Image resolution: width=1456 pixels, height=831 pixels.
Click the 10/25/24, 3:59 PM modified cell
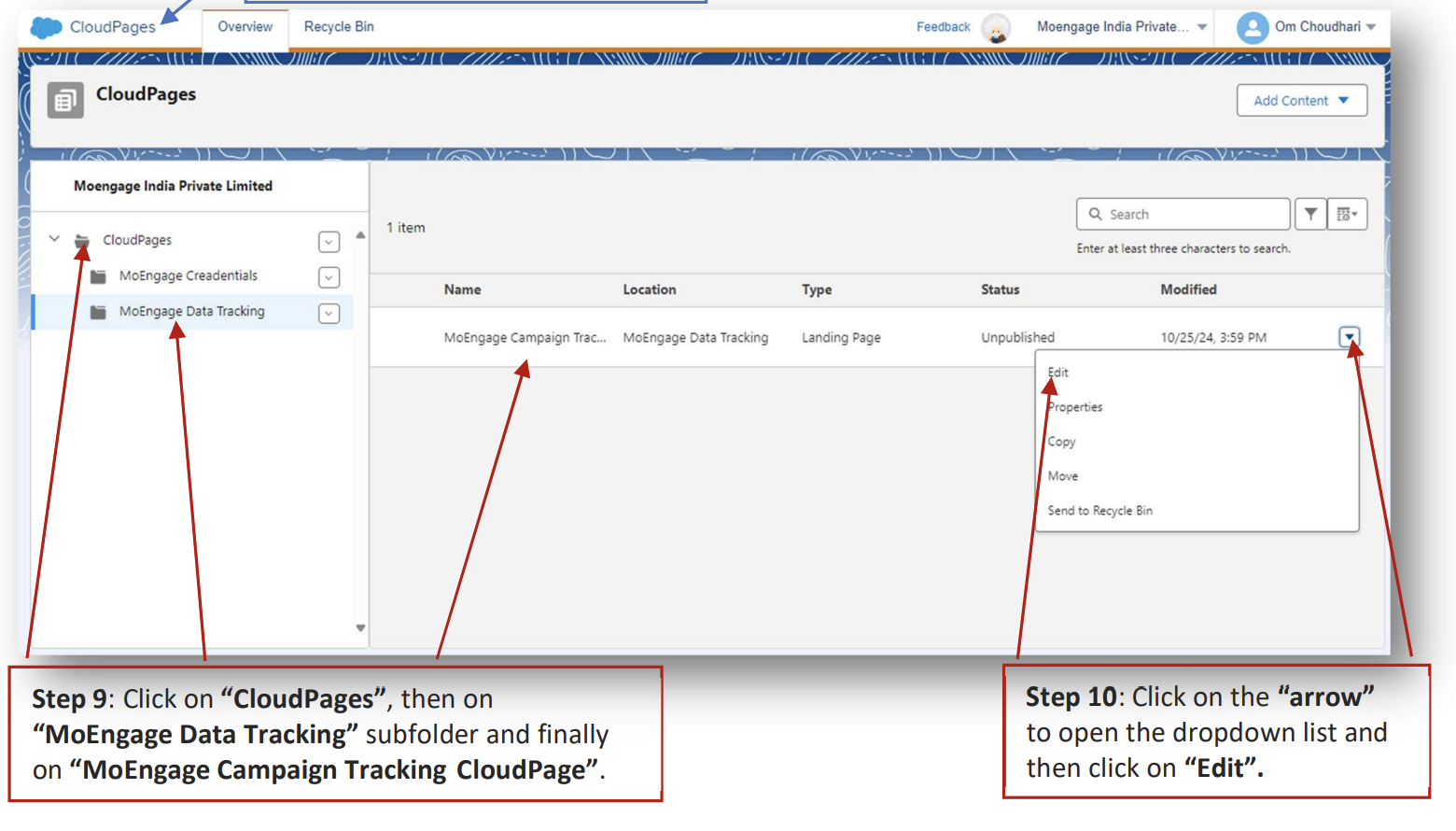click(1214, 337)
